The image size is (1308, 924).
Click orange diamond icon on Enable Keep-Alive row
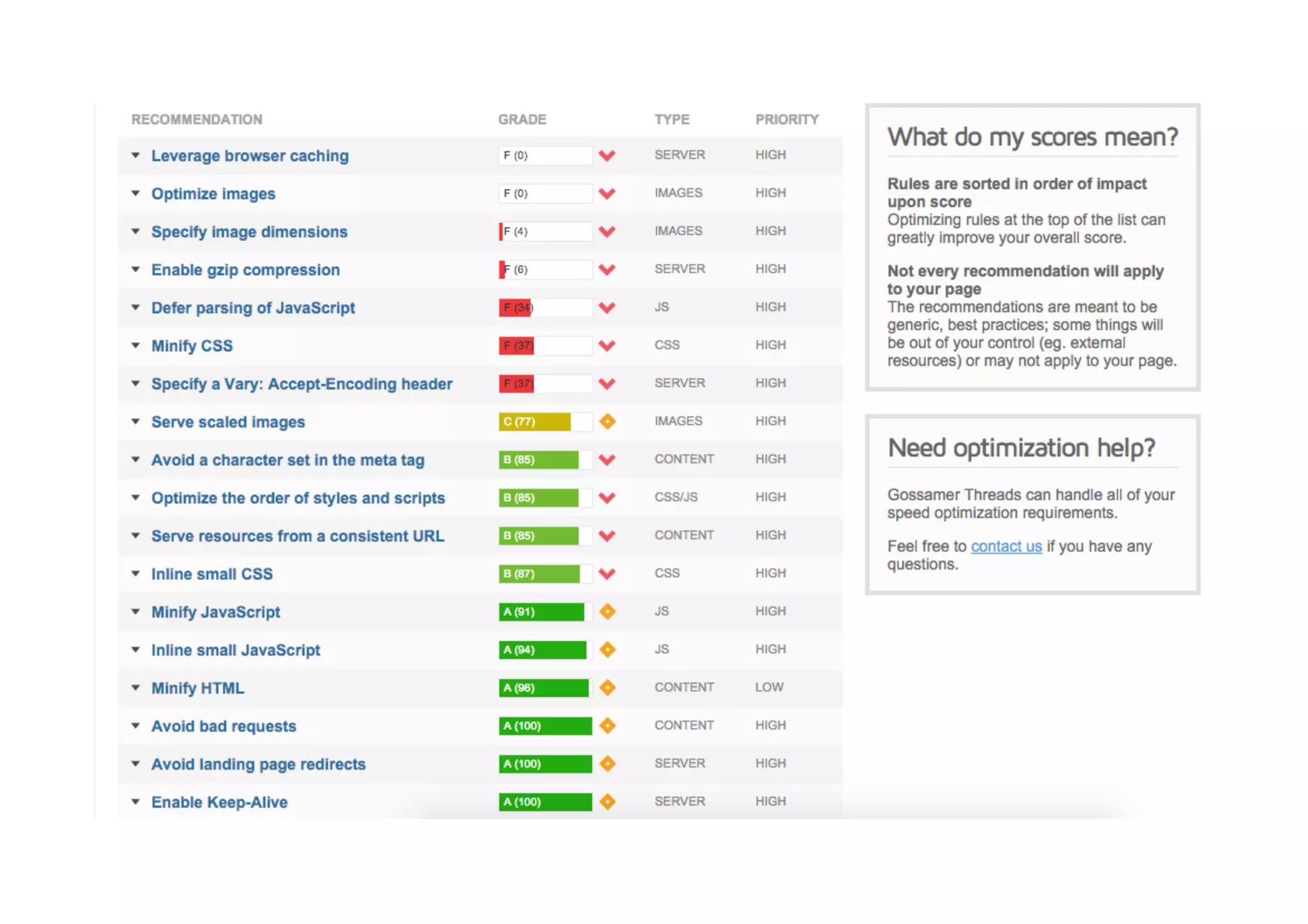[x=607, y=801]
